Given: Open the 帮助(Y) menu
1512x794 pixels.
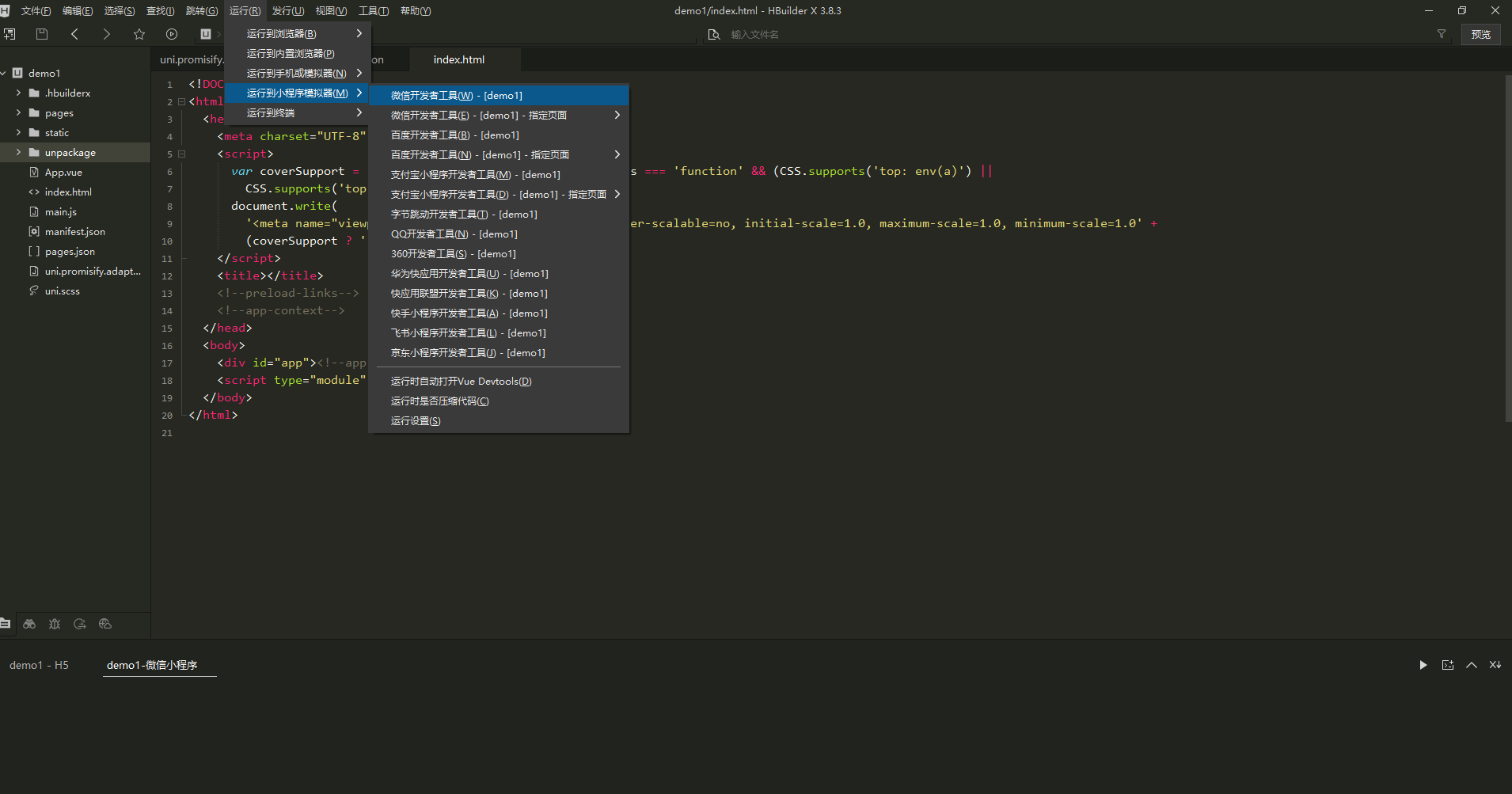Looking at the screenshot, I should [416, 10].
